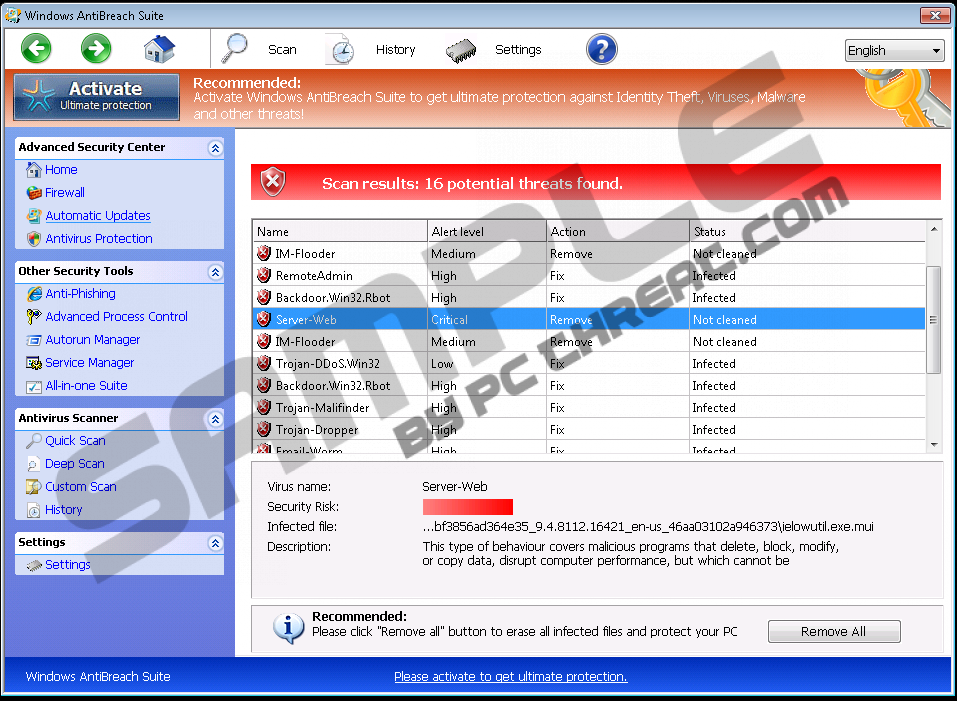Open the Automatic Updates link
The height and width of the screenshot is (701, 957).
[98, 215]
